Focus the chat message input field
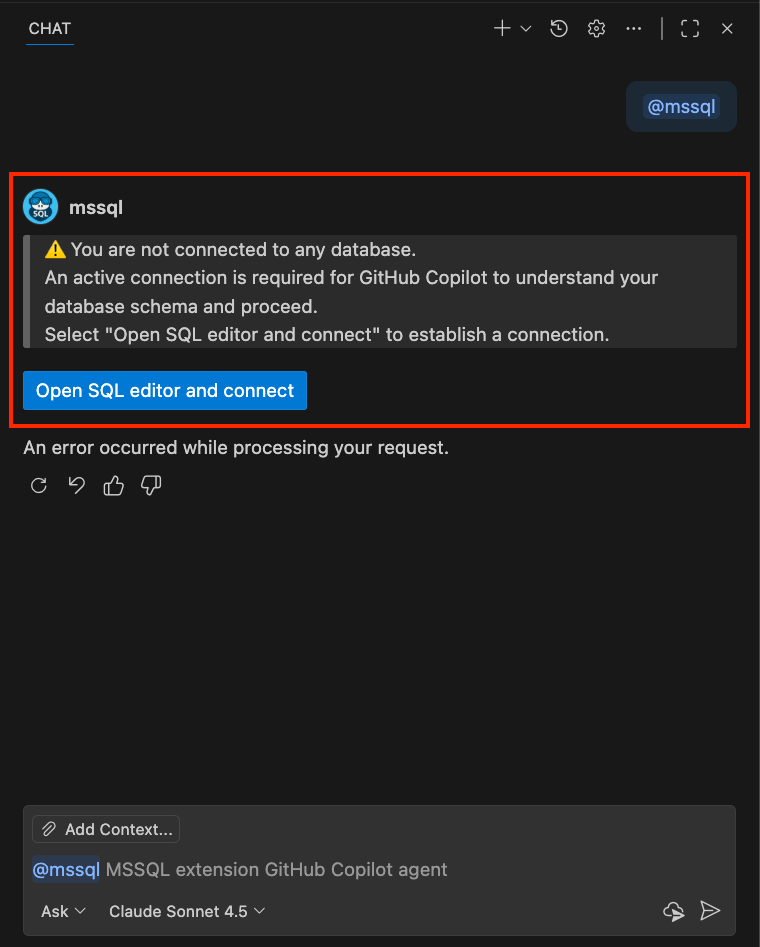Viewport: 760px width, 947px height. (x=300, y=869)
